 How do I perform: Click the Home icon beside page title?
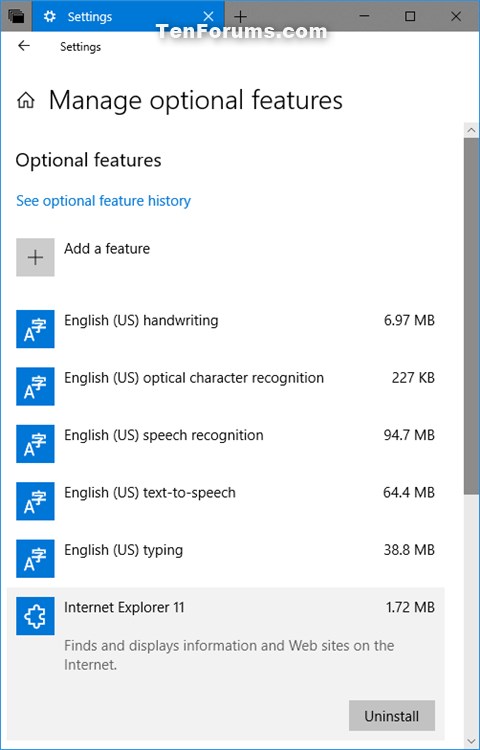25,101
